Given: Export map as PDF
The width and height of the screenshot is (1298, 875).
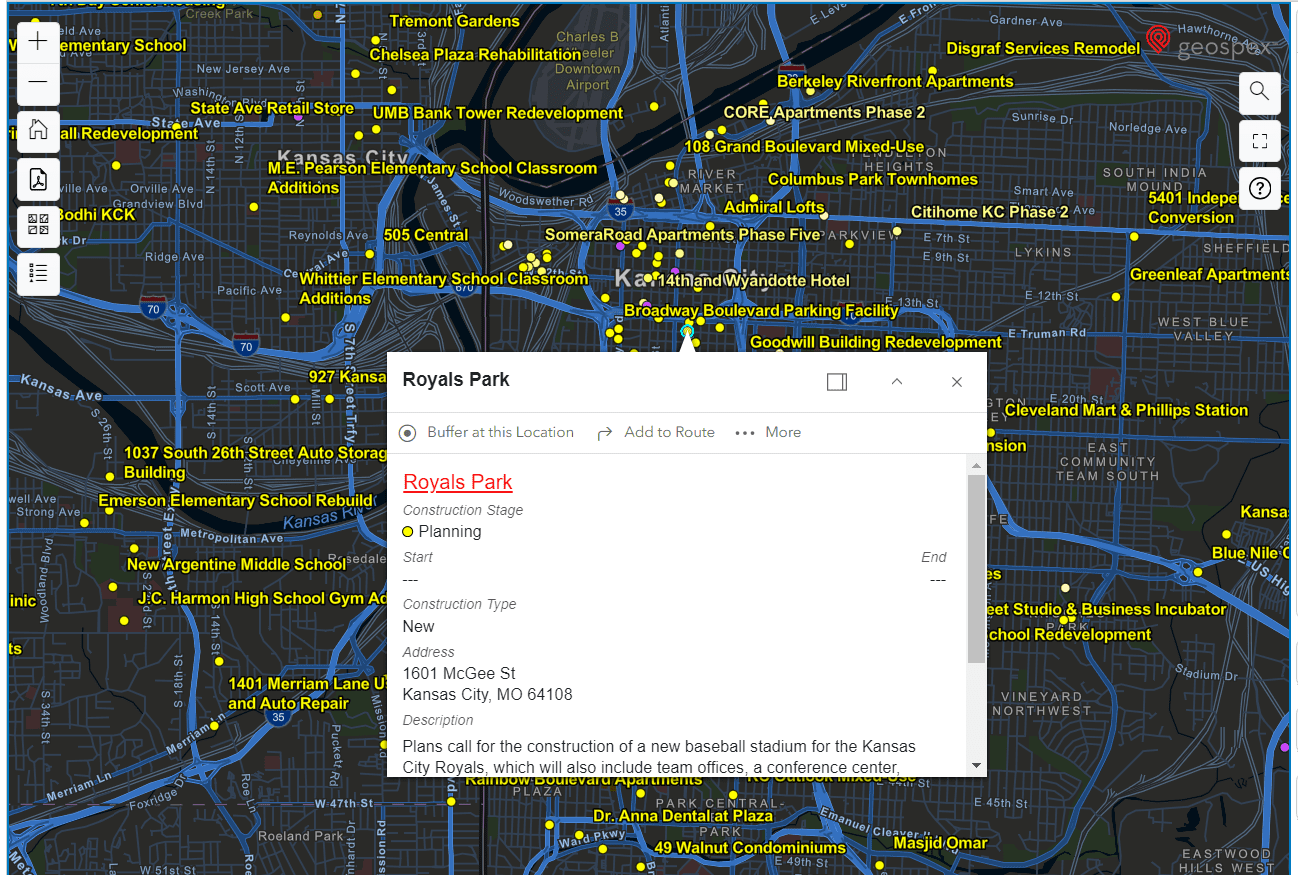Looking at the screenshot, I should [38, 179].
